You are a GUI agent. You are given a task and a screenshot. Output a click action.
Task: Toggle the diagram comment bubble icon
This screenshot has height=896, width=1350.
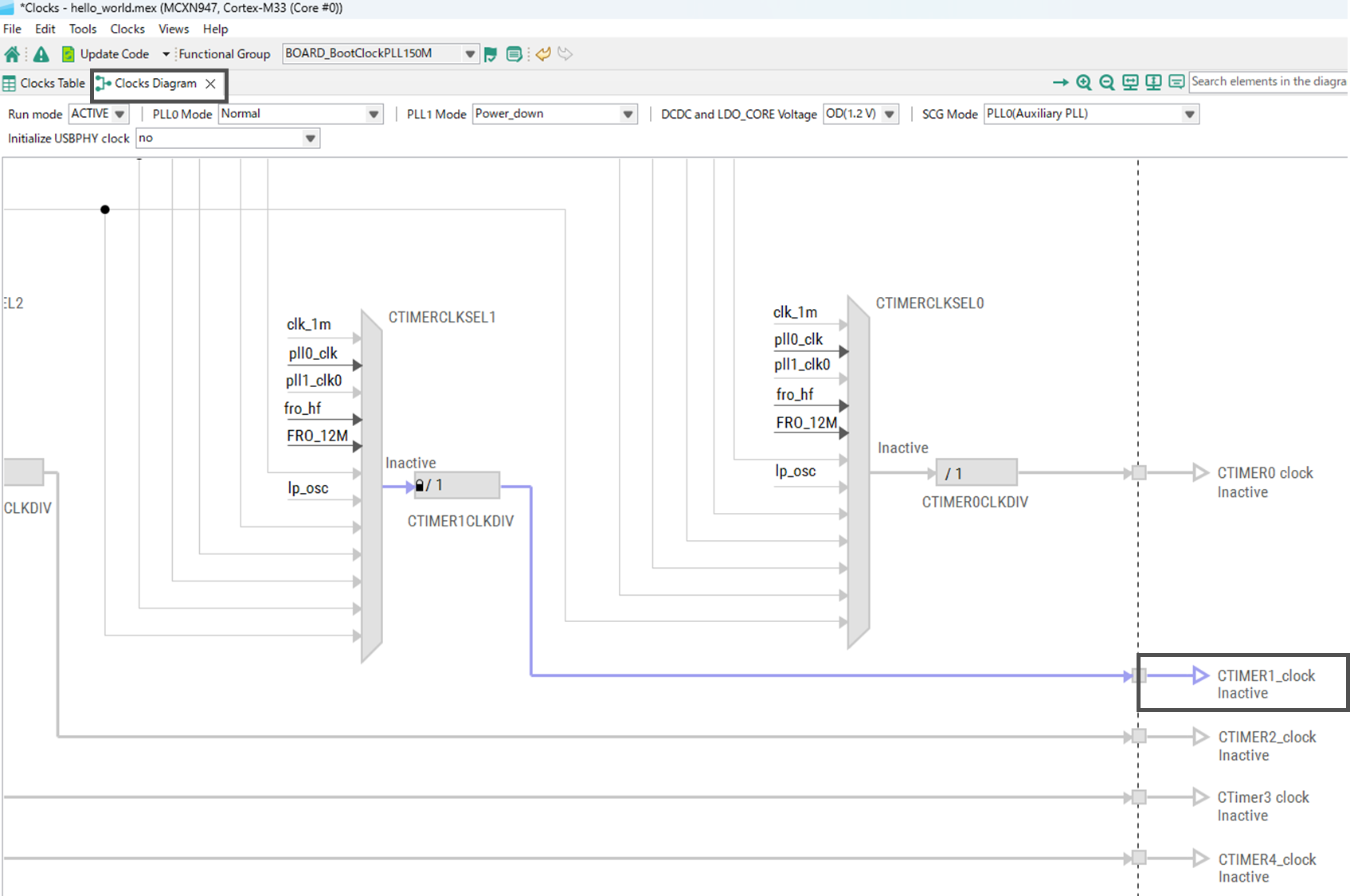pyautogui.click(x=1176, y=82)
